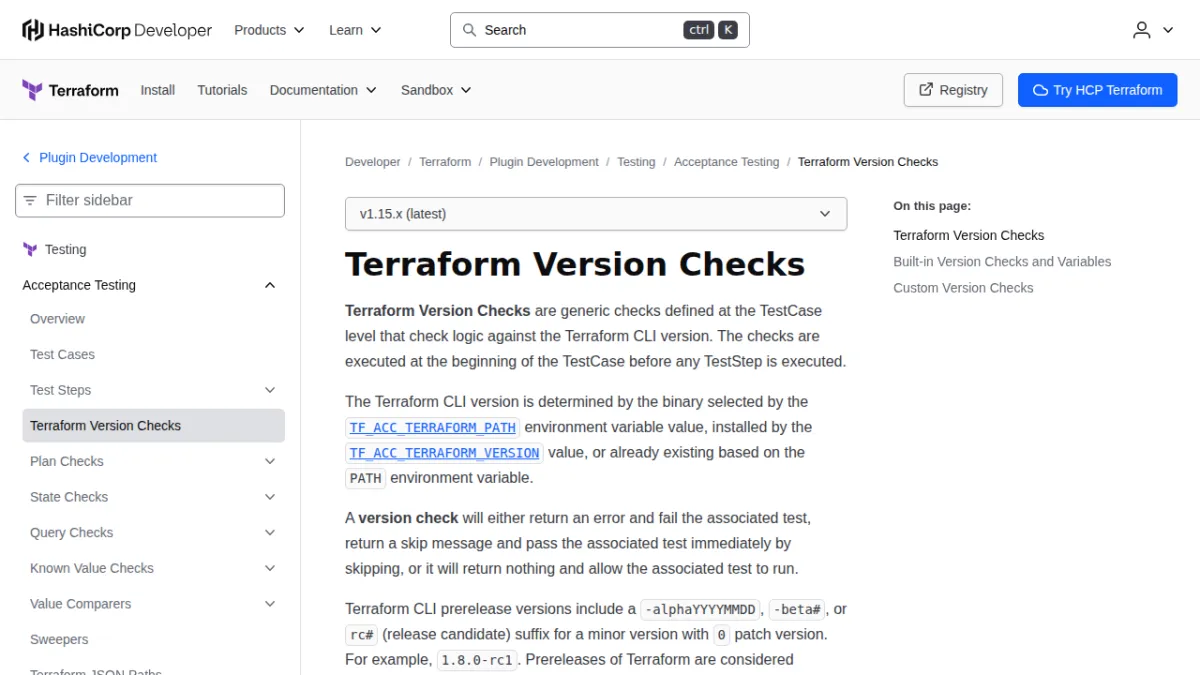Jump to Terraform Version Checks in page outline
The width and height of the screenshot is (1200, 675).
coord(968,236)
